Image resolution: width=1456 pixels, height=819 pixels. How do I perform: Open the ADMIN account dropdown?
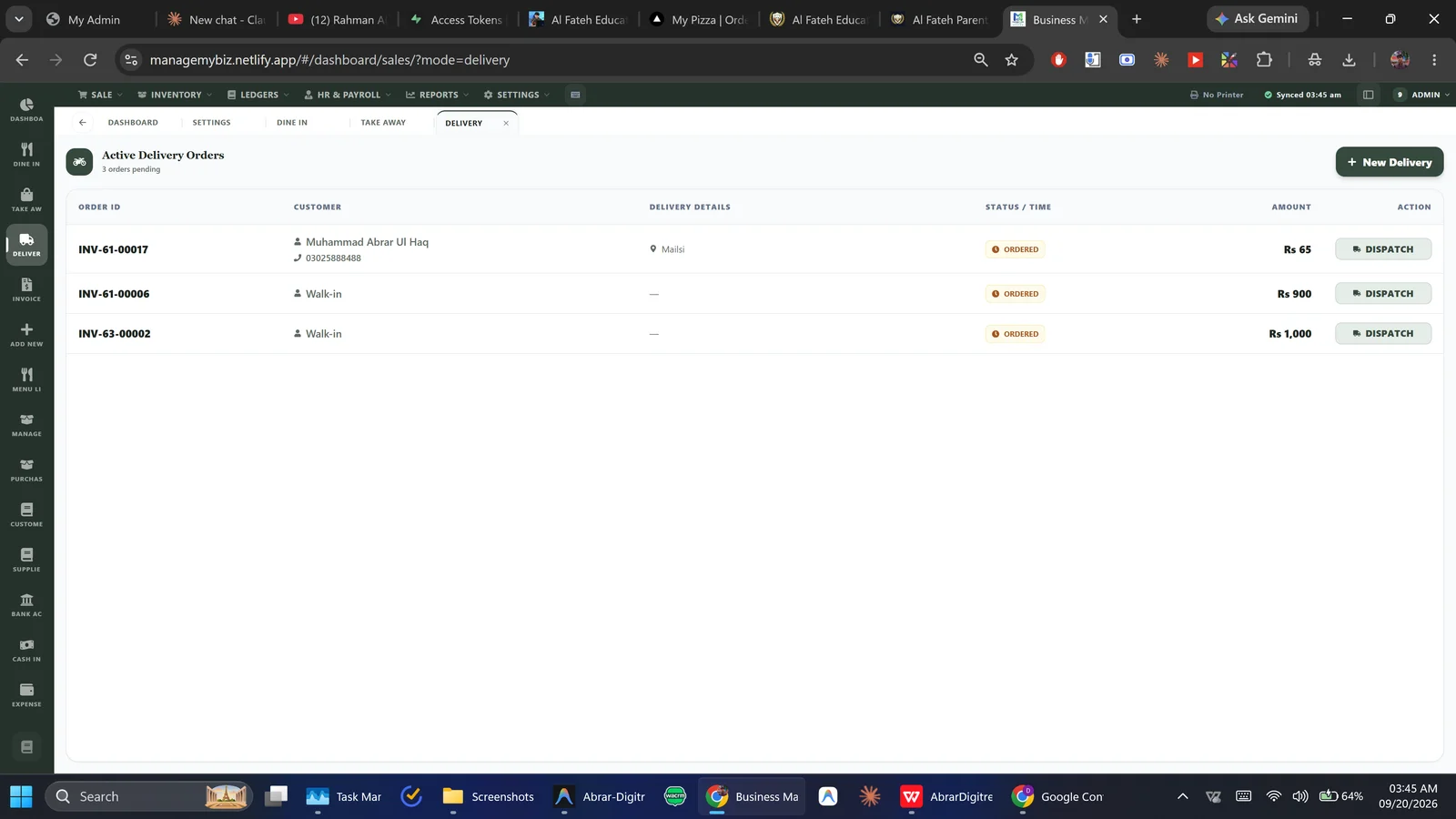[1422, 95]
